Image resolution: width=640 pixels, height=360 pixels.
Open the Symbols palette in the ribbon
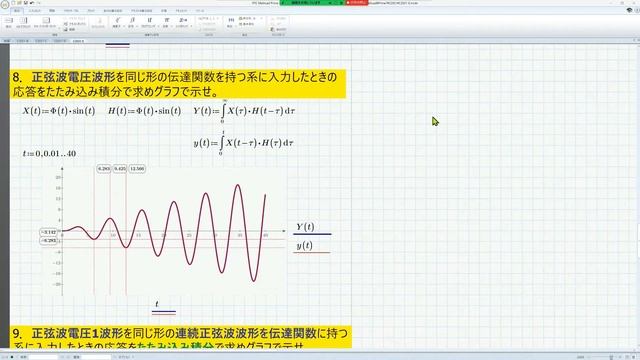132,22
